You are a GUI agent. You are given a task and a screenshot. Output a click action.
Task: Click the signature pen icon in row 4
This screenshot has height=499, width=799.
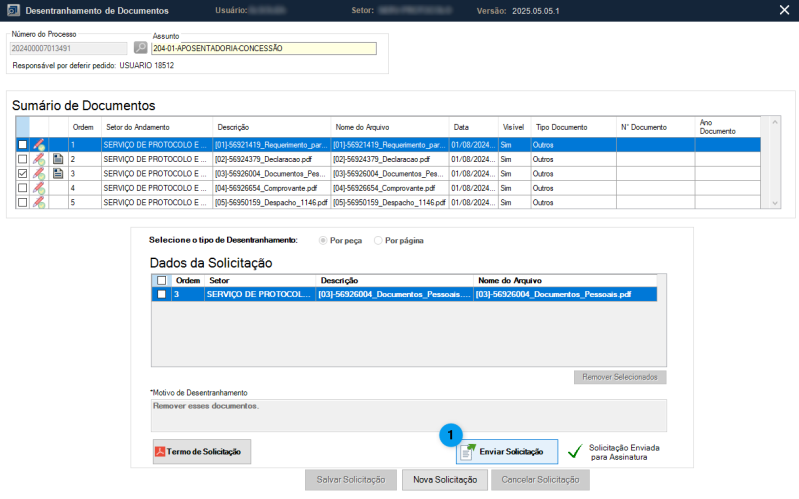coord(39,188)
